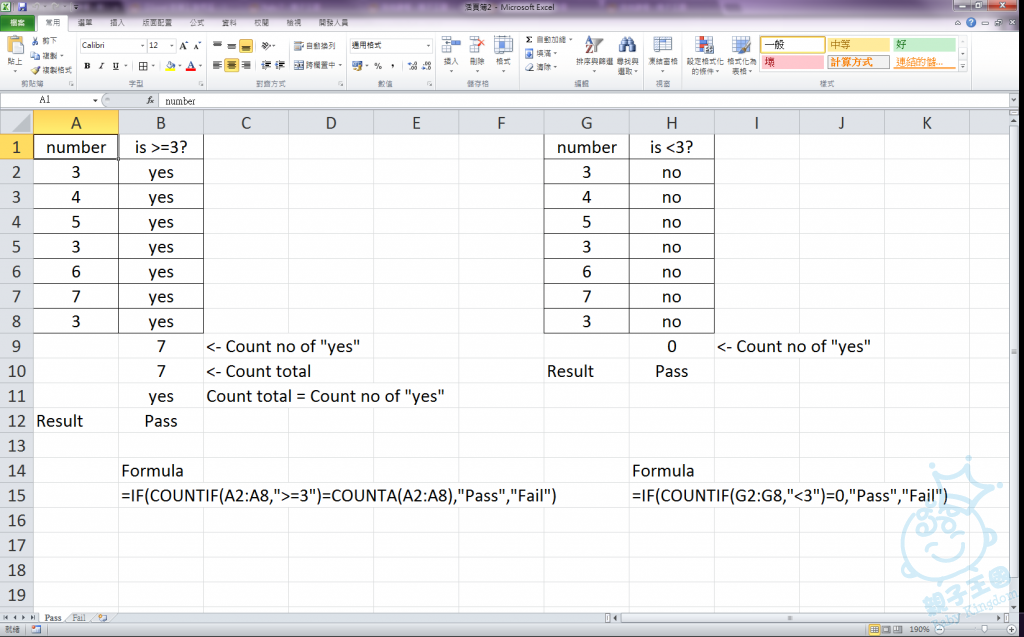Toggle center horizontal alignment
The image size is (1024, 637).
pyautogui.click(x=232, y=65)
